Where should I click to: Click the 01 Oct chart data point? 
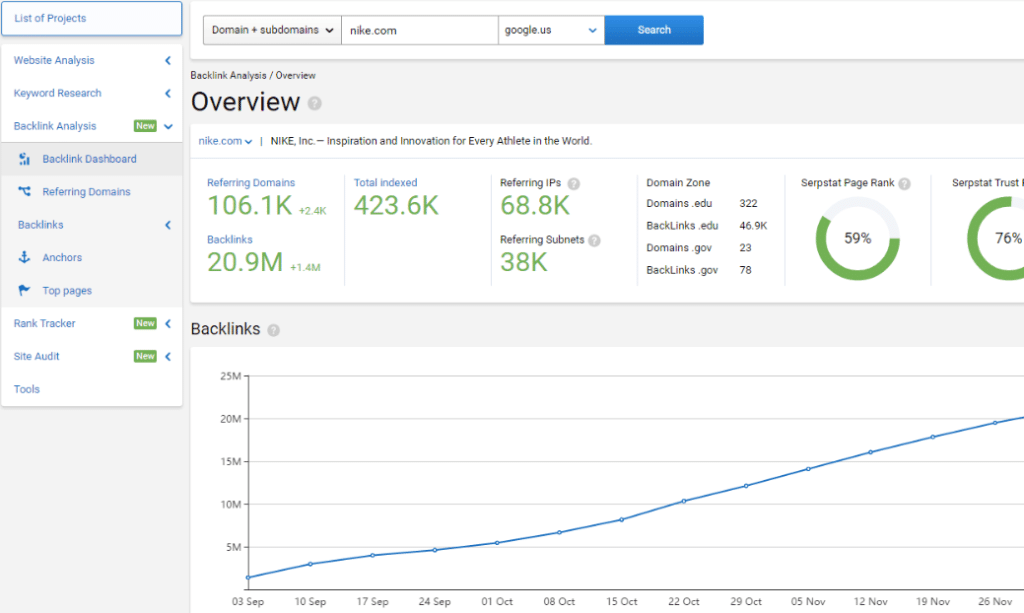497,542
